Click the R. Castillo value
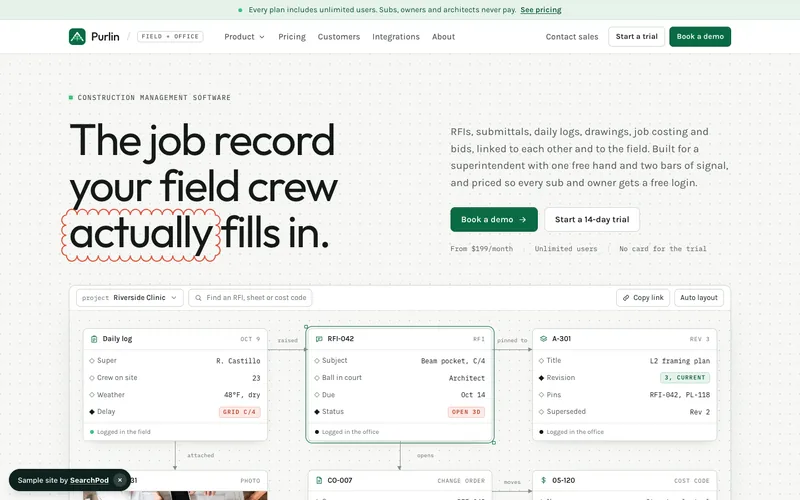800x500 pixels. tap(238, 361)
